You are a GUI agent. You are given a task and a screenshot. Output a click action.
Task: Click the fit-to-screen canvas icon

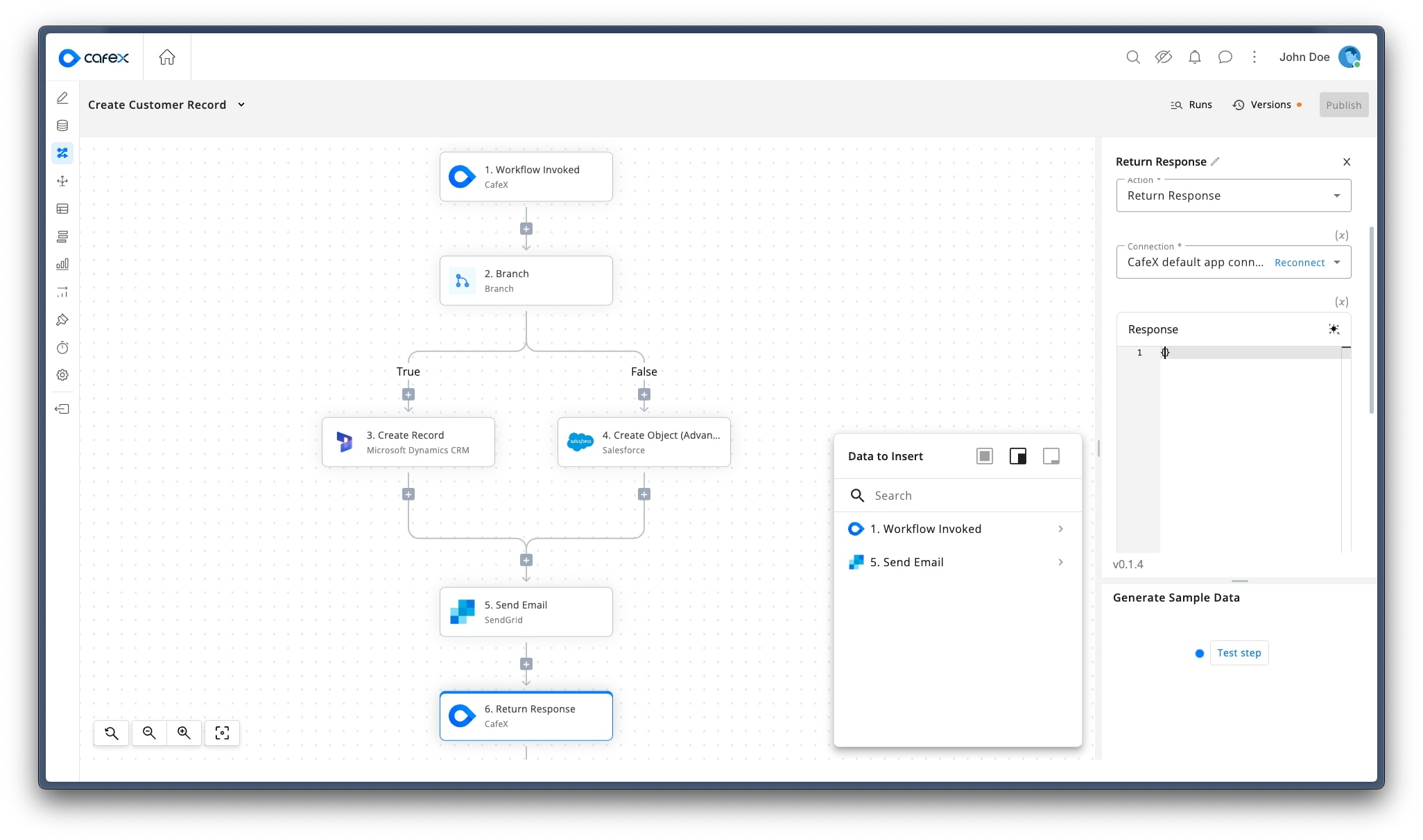pos(222,733)
